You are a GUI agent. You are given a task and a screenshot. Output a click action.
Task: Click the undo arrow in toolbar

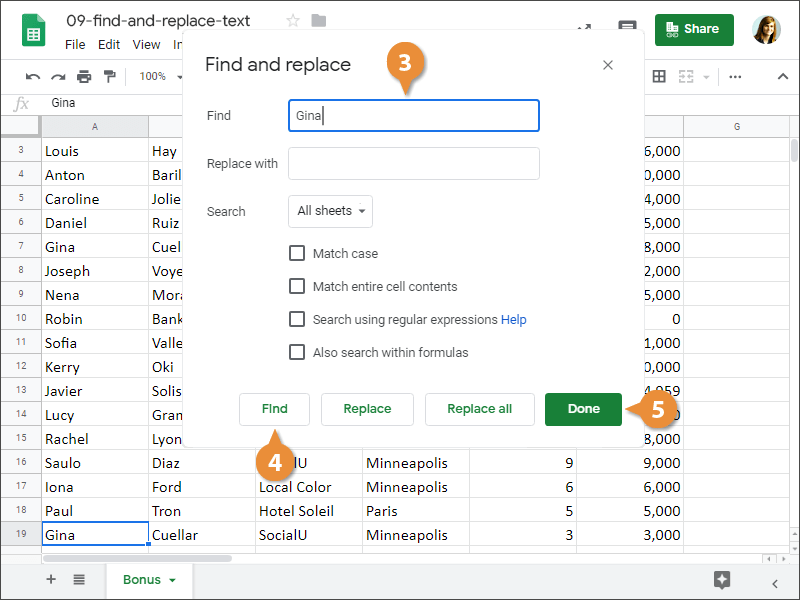pyautogui.click(x=33, y=77)
